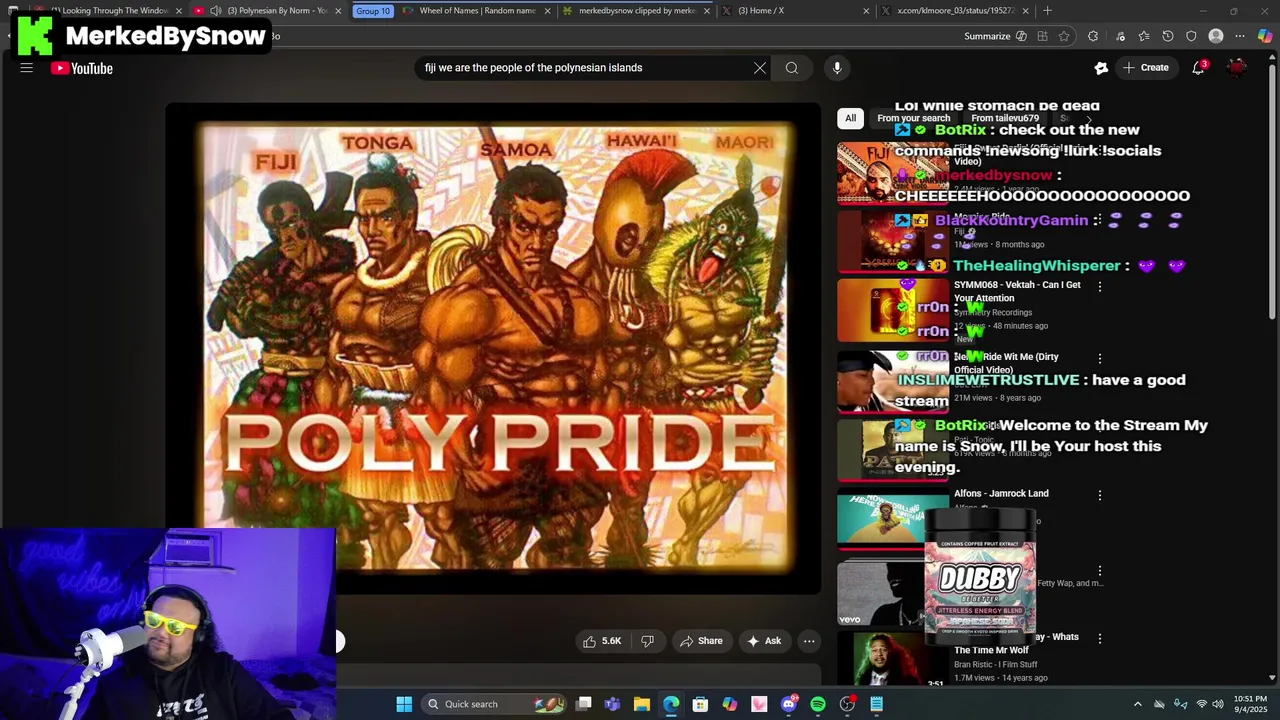Open options menu above The Time Mr Wolf

tap(1100, 638)
